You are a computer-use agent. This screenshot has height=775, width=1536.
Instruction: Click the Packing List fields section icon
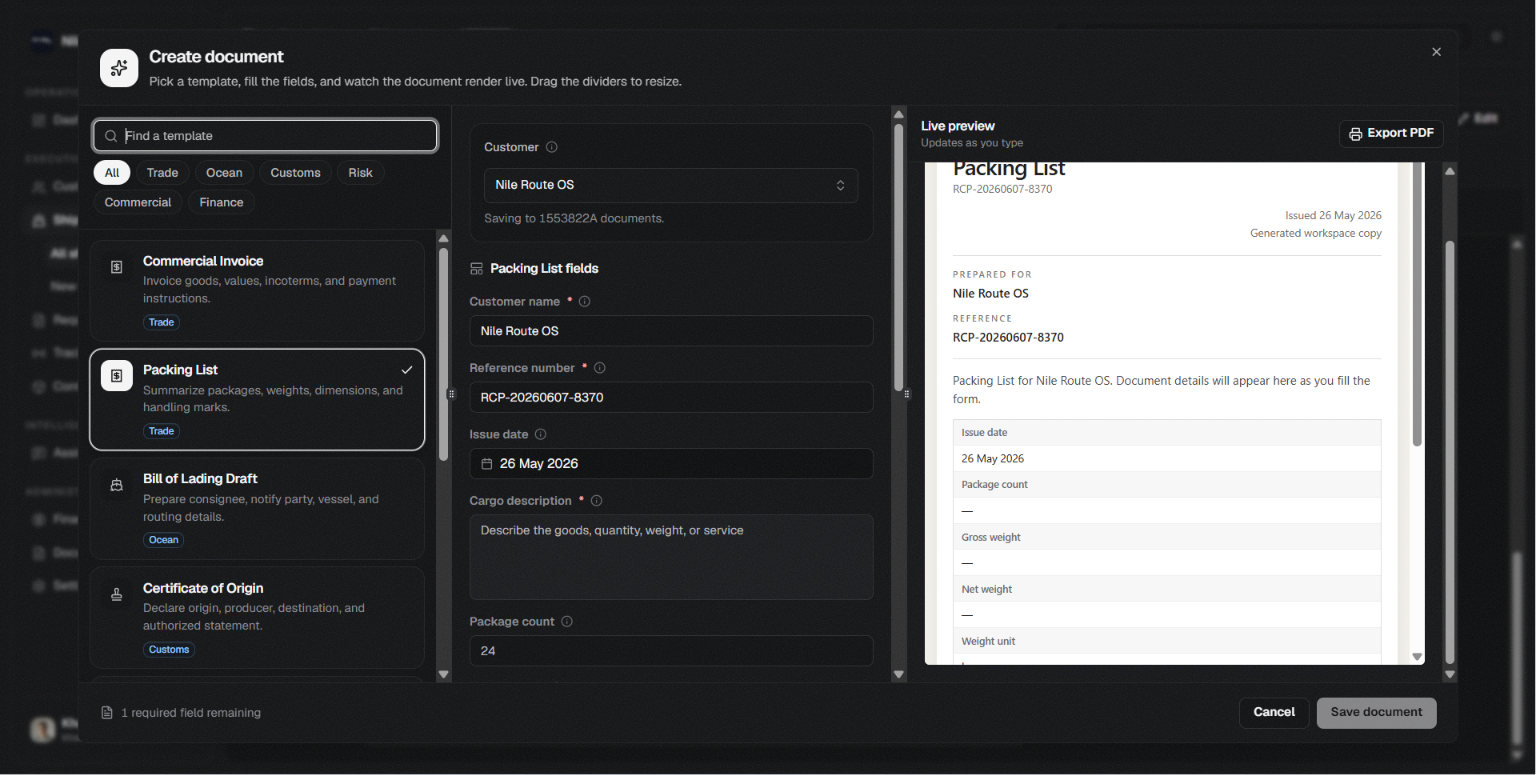tap(476, 269)
